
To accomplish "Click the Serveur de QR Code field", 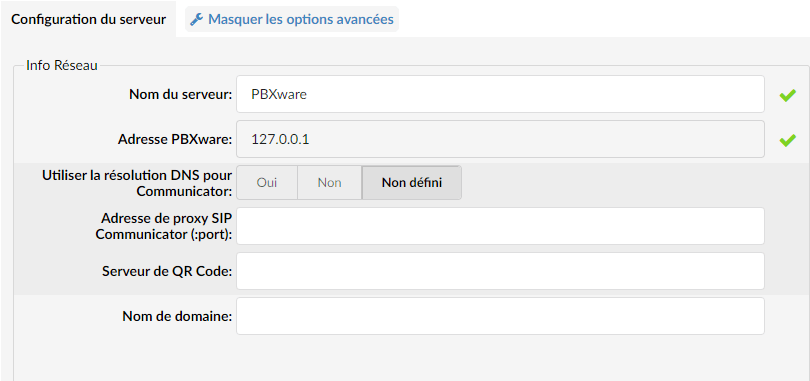I will (500, 271).
